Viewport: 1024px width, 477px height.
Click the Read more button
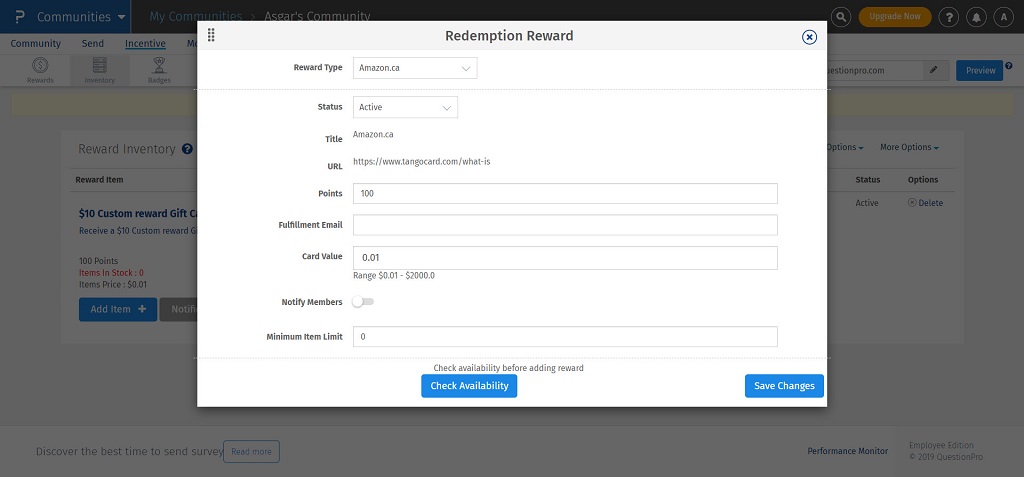tap(251, 452)
